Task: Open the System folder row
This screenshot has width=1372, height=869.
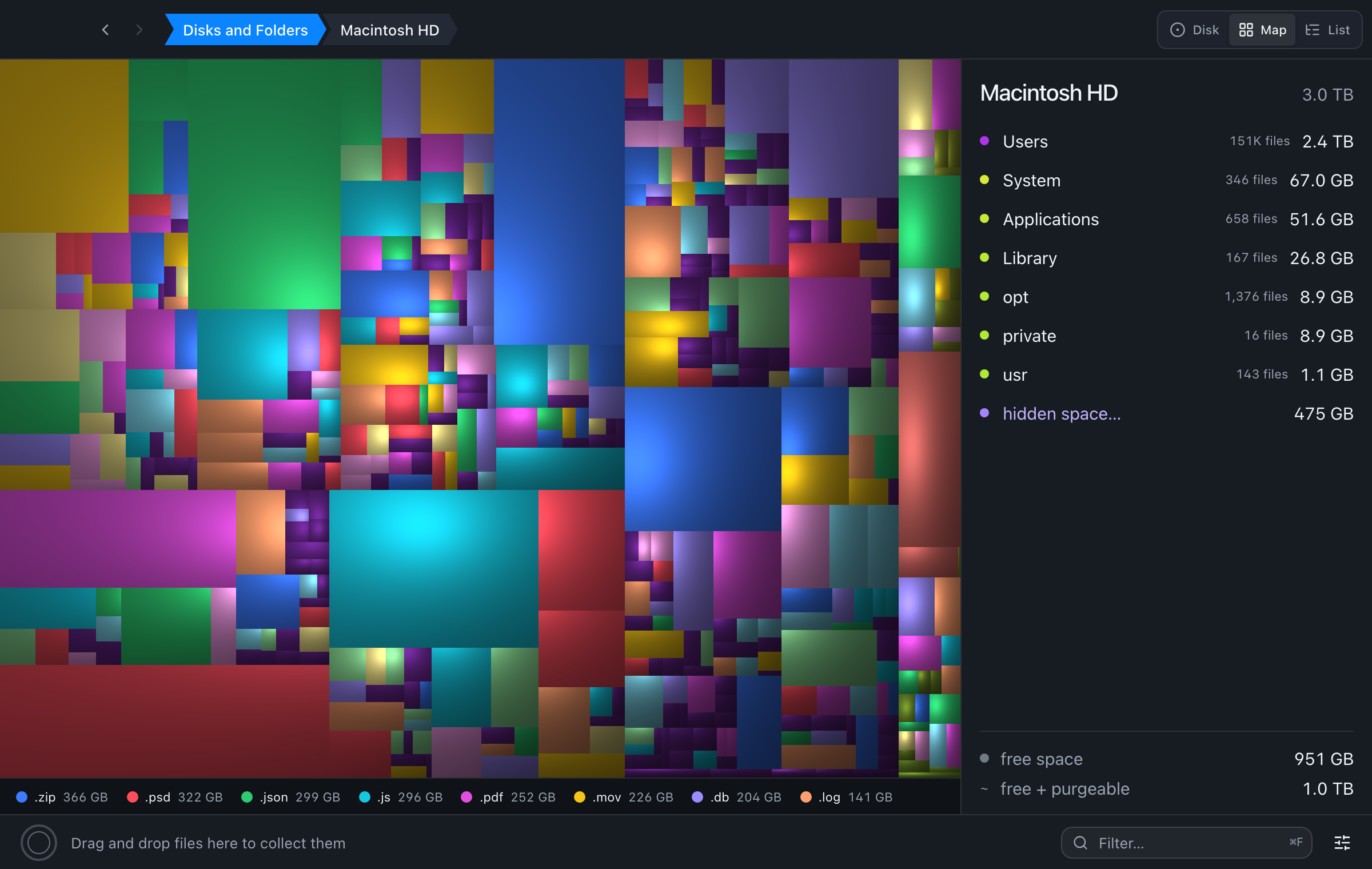Action: pos(1166,180)
